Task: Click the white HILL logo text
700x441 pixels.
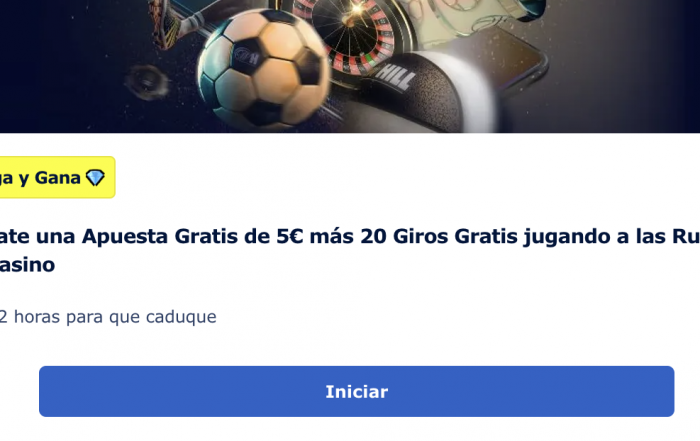Action: (396, 77)
